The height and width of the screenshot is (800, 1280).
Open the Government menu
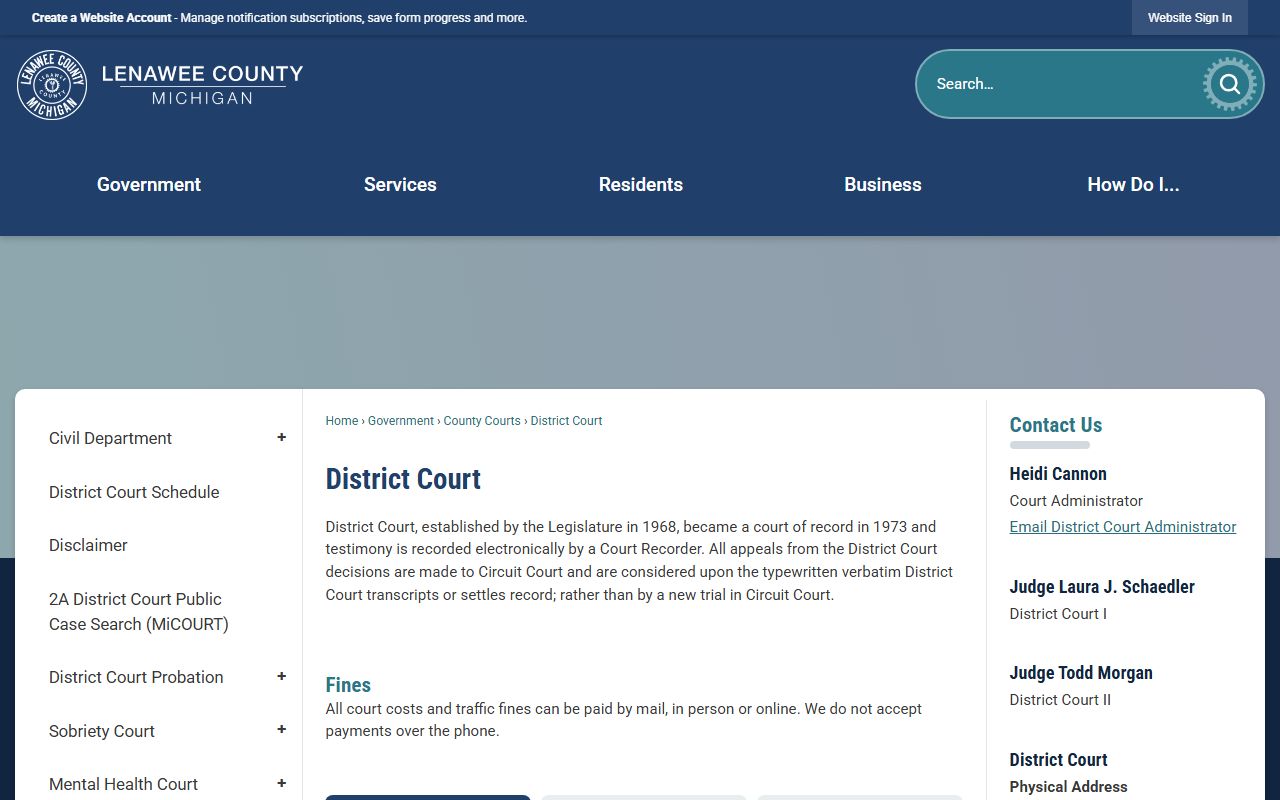pos(149,184)
